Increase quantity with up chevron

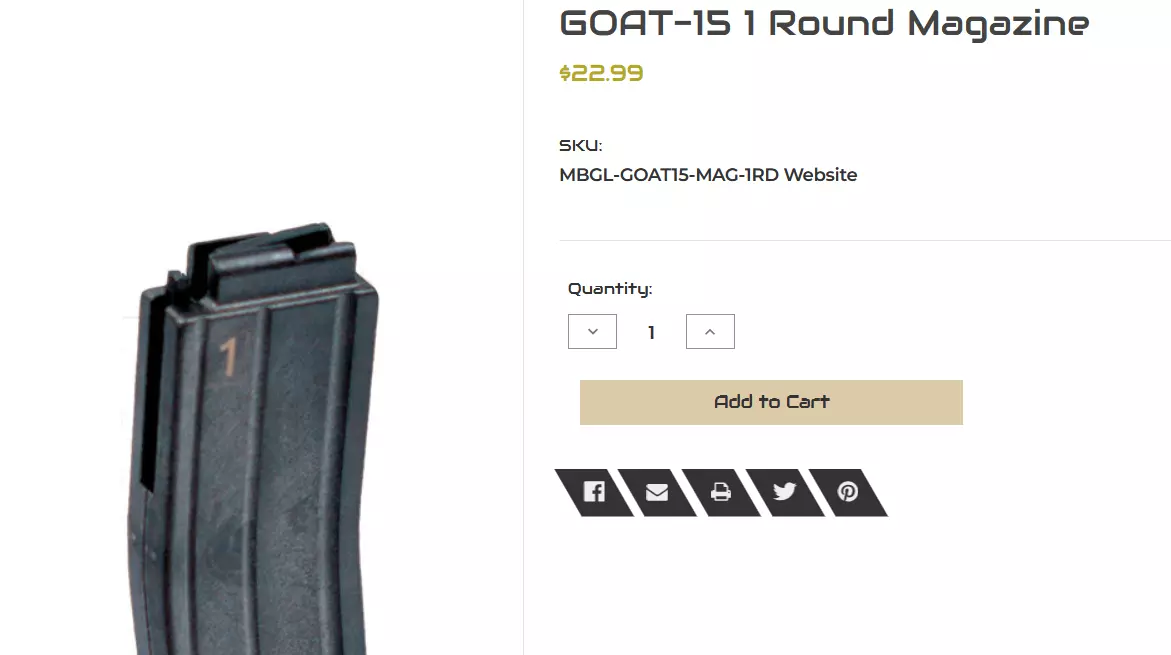[710, 332]
